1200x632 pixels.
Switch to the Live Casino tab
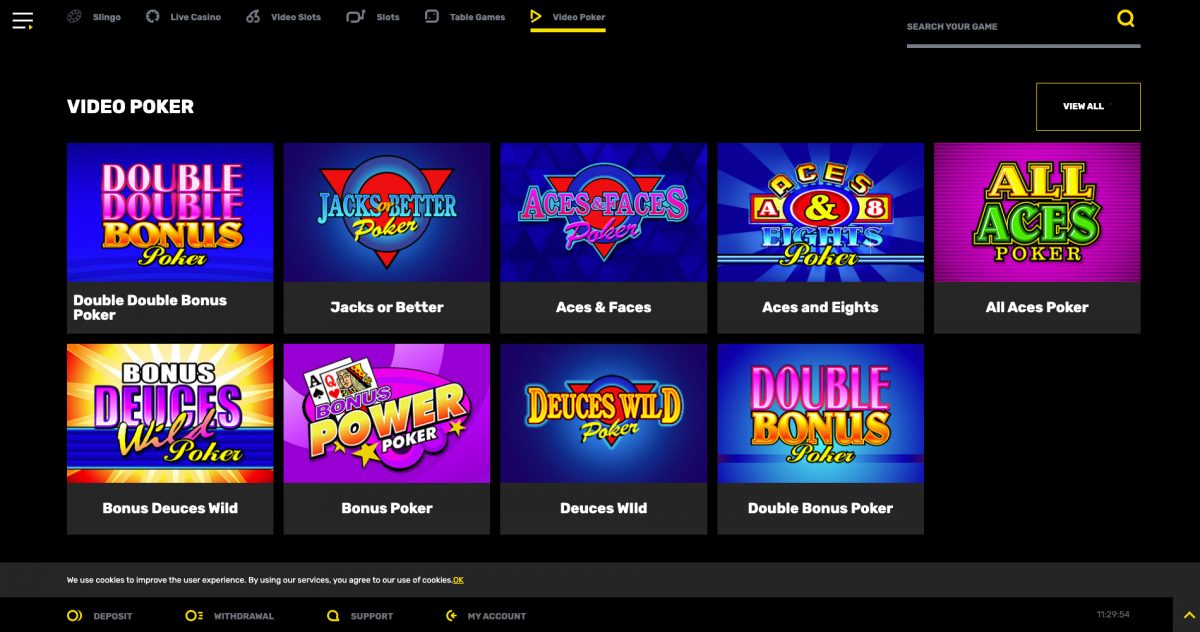196,17
